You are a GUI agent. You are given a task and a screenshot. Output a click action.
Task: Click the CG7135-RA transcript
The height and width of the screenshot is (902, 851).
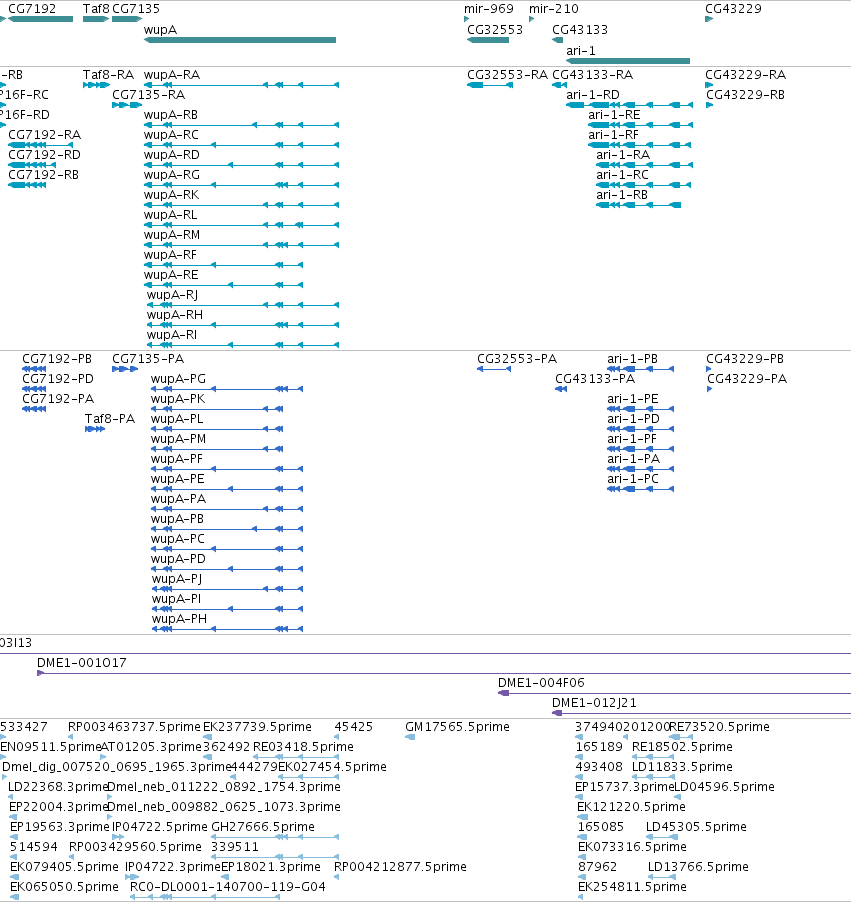(127, 105)
